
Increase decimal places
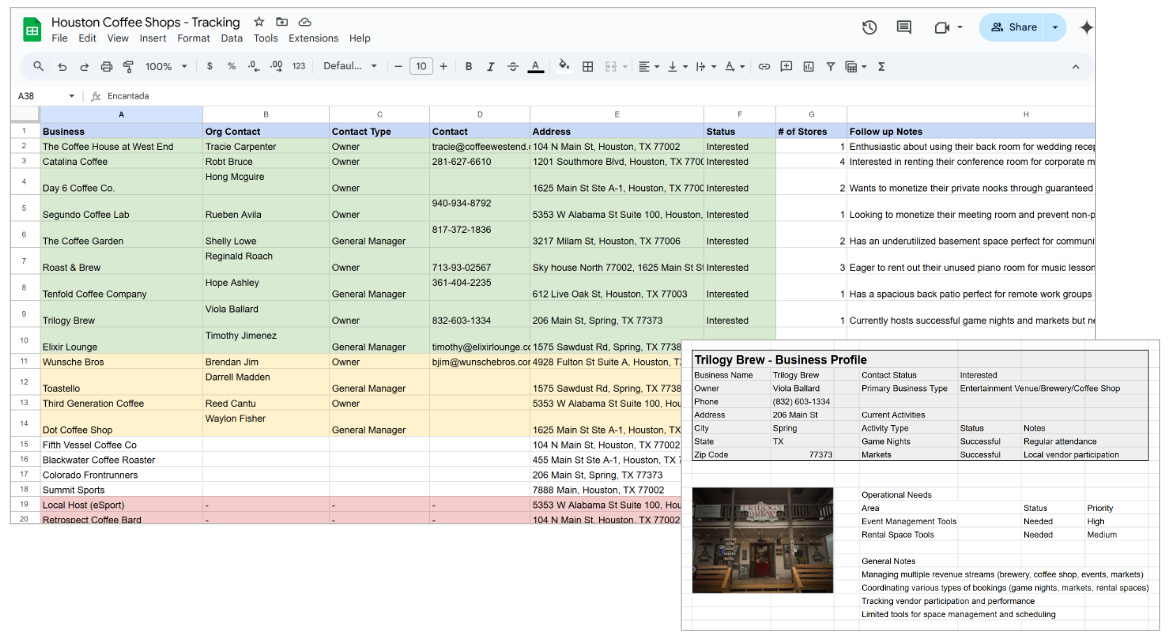point(276,66)
